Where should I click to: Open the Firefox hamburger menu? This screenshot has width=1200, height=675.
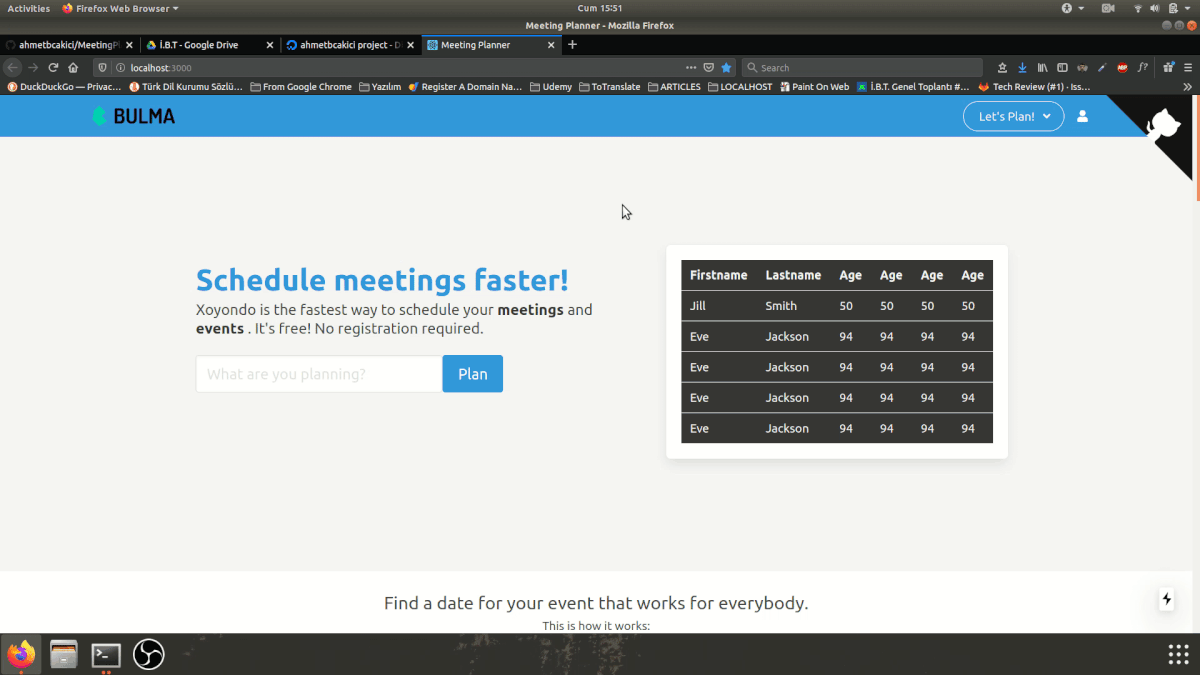pyautogui.click(x=1188, y=68)
